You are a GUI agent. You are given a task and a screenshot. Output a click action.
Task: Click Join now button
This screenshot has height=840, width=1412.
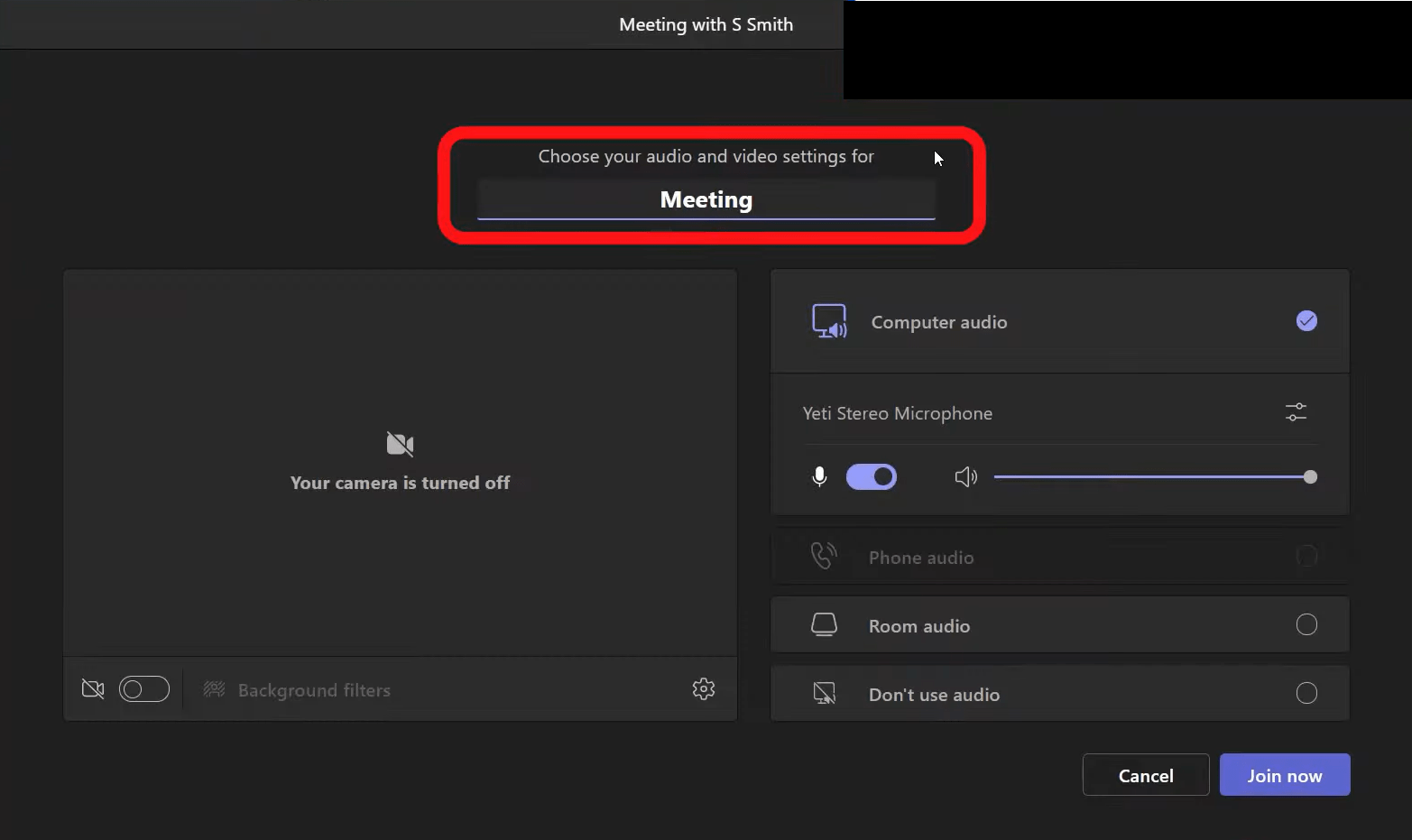1285,775
